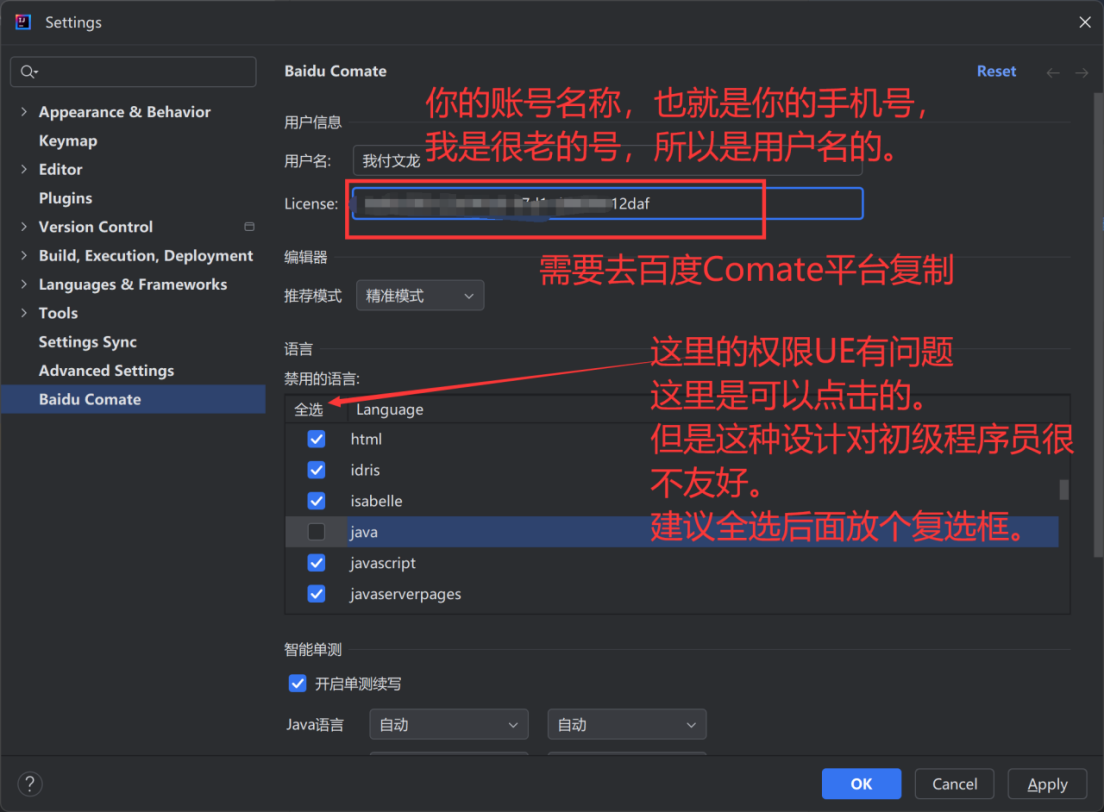Select Keymap in settings tree
The width and height of the screenshot is (1104, 812).
[68, 141]
